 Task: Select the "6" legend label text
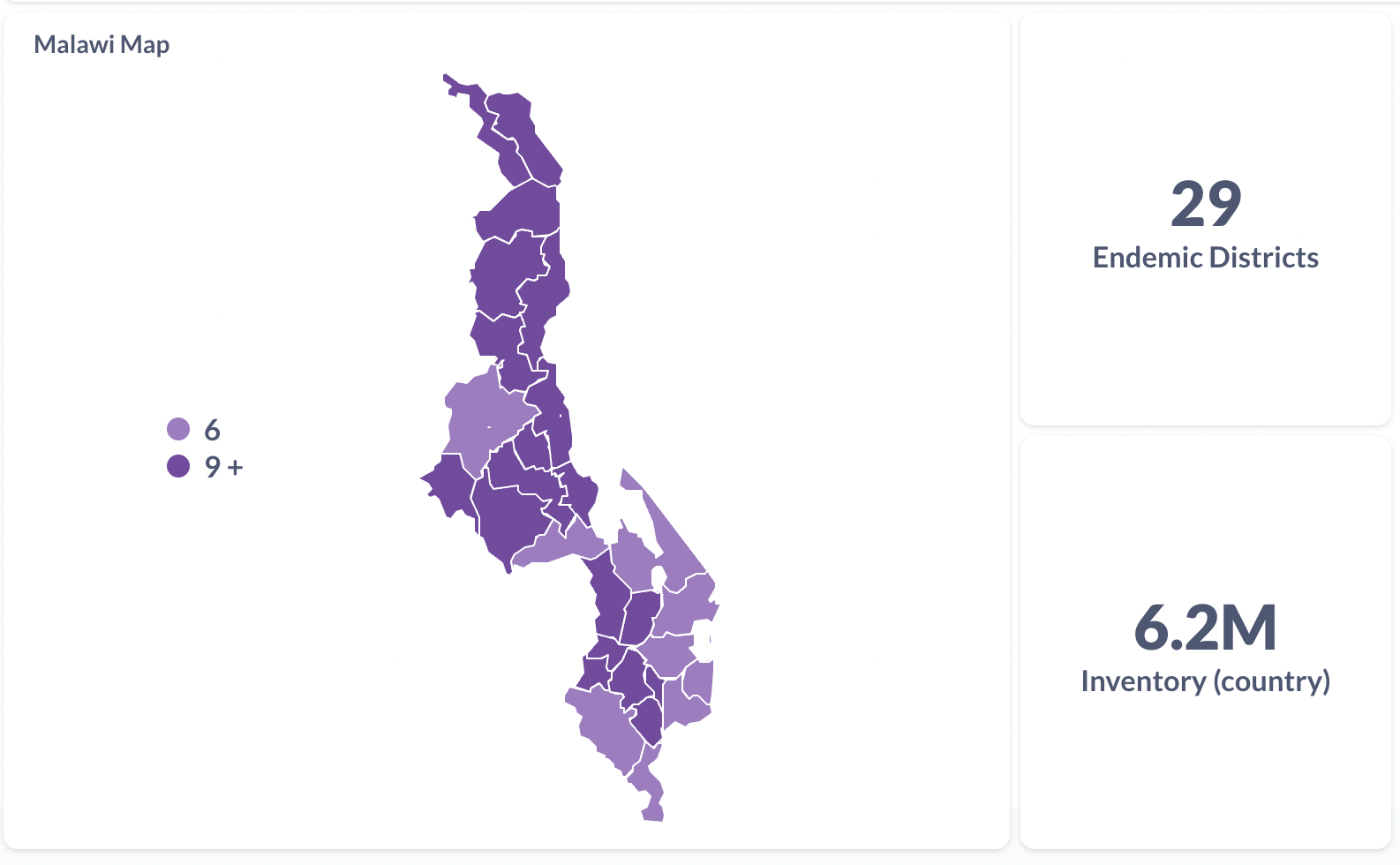pos(212,430)
